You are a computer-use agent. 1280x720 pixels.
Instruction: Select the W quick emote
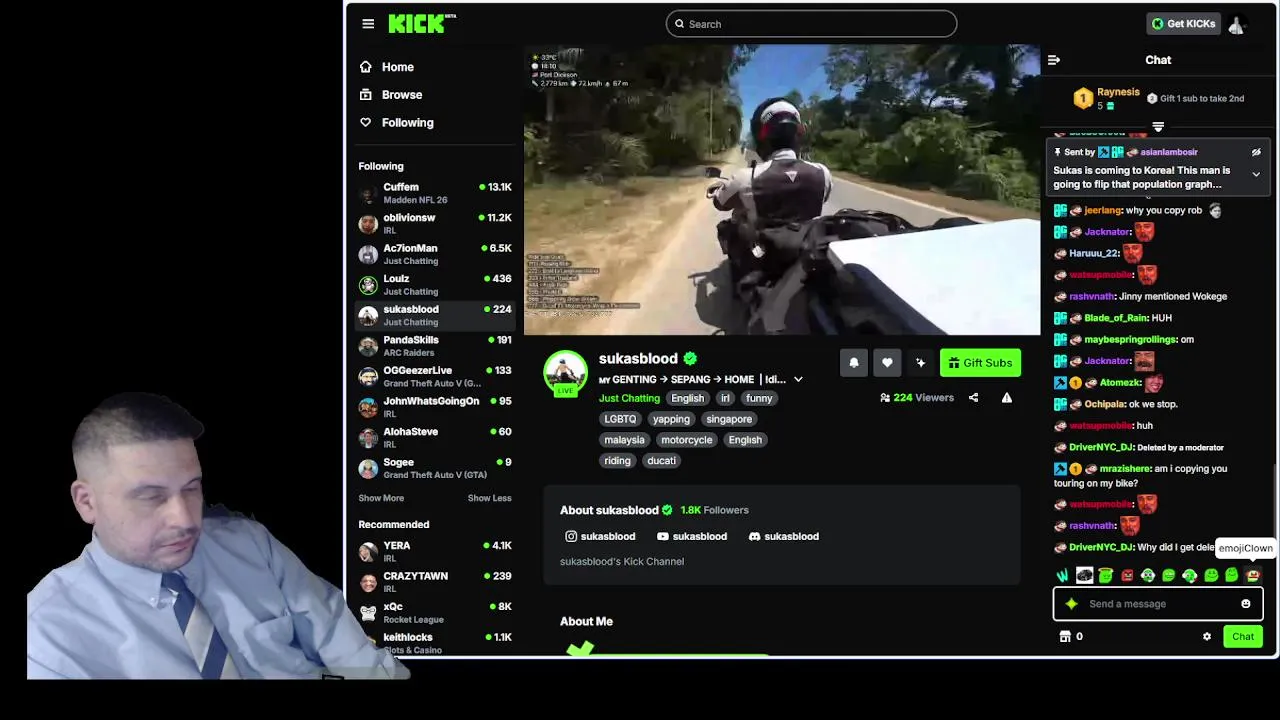point(1063,576)
